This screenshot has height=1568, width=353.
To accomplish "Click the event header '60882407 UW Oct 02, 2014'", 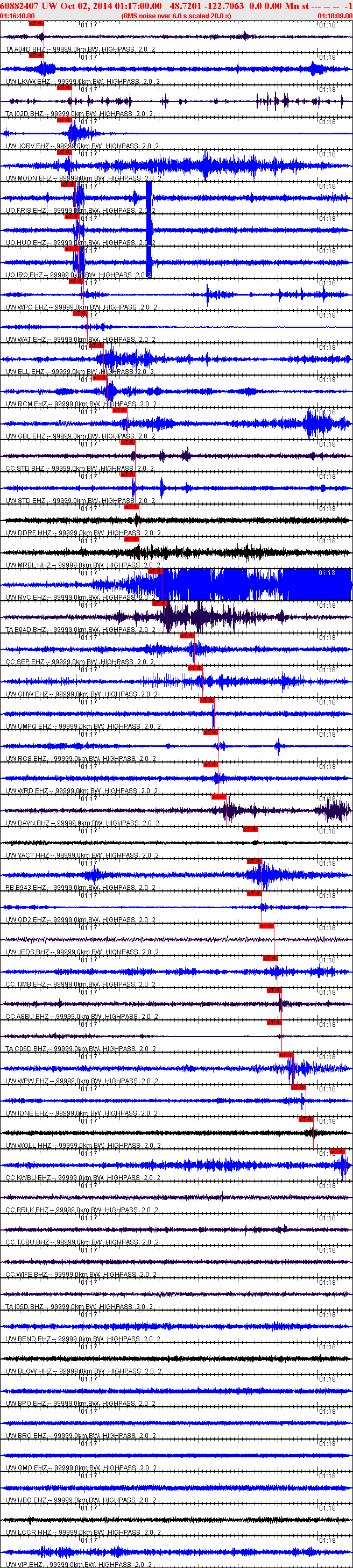I will pyautogui.click(x=56, y=6).
